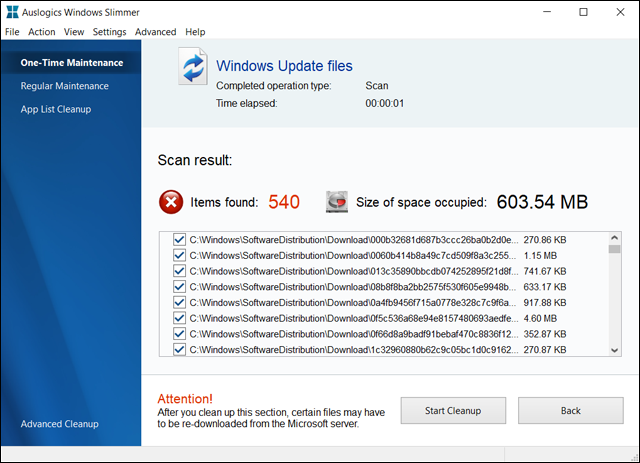Screen dimensions: 640x463
Task: Click the Auslogics Windows Slimmer title bar icon
Action: pos(12,12)
